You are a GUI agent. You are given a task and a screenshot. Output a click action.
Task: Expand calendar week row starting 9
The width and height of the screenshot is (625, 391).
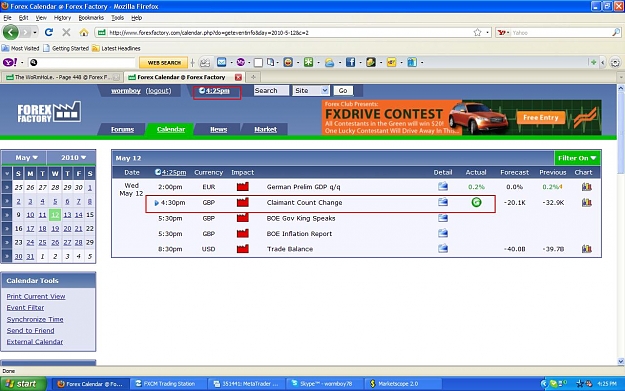(x=7, y=215)
